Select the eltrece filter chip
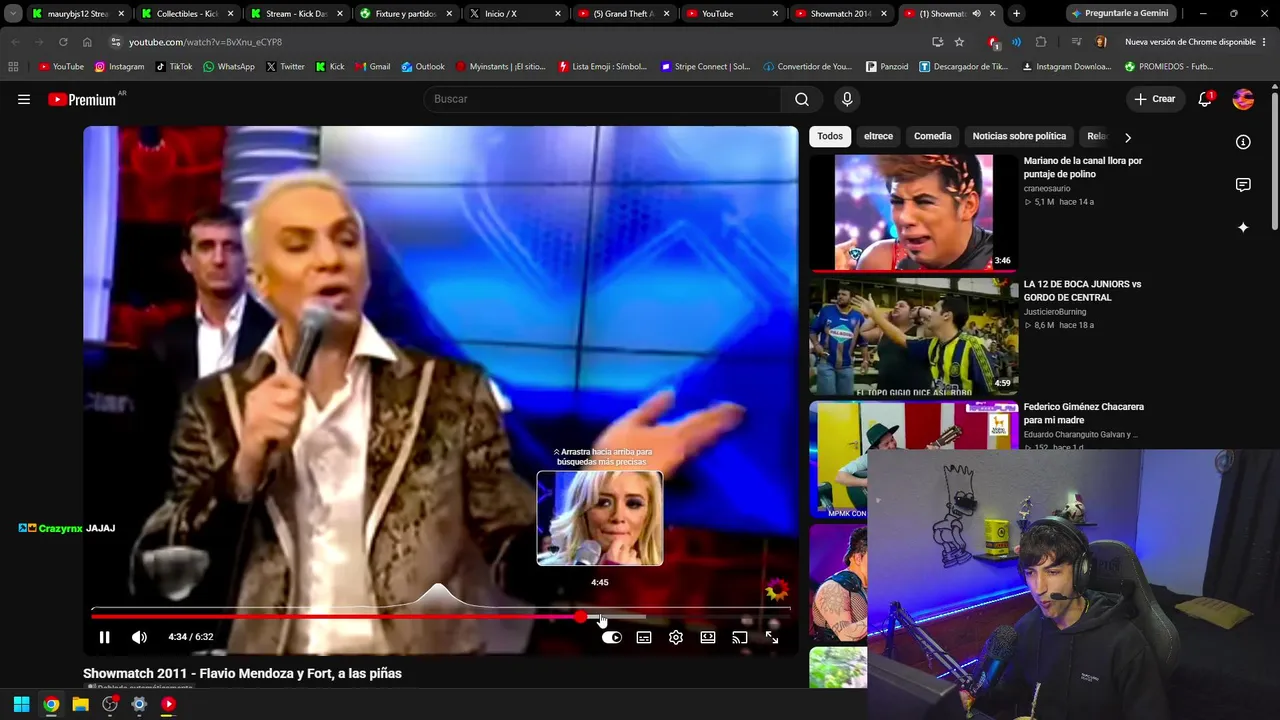Image resolution: width=1280 pixels, height=720 pixels. tap(878, 136)
